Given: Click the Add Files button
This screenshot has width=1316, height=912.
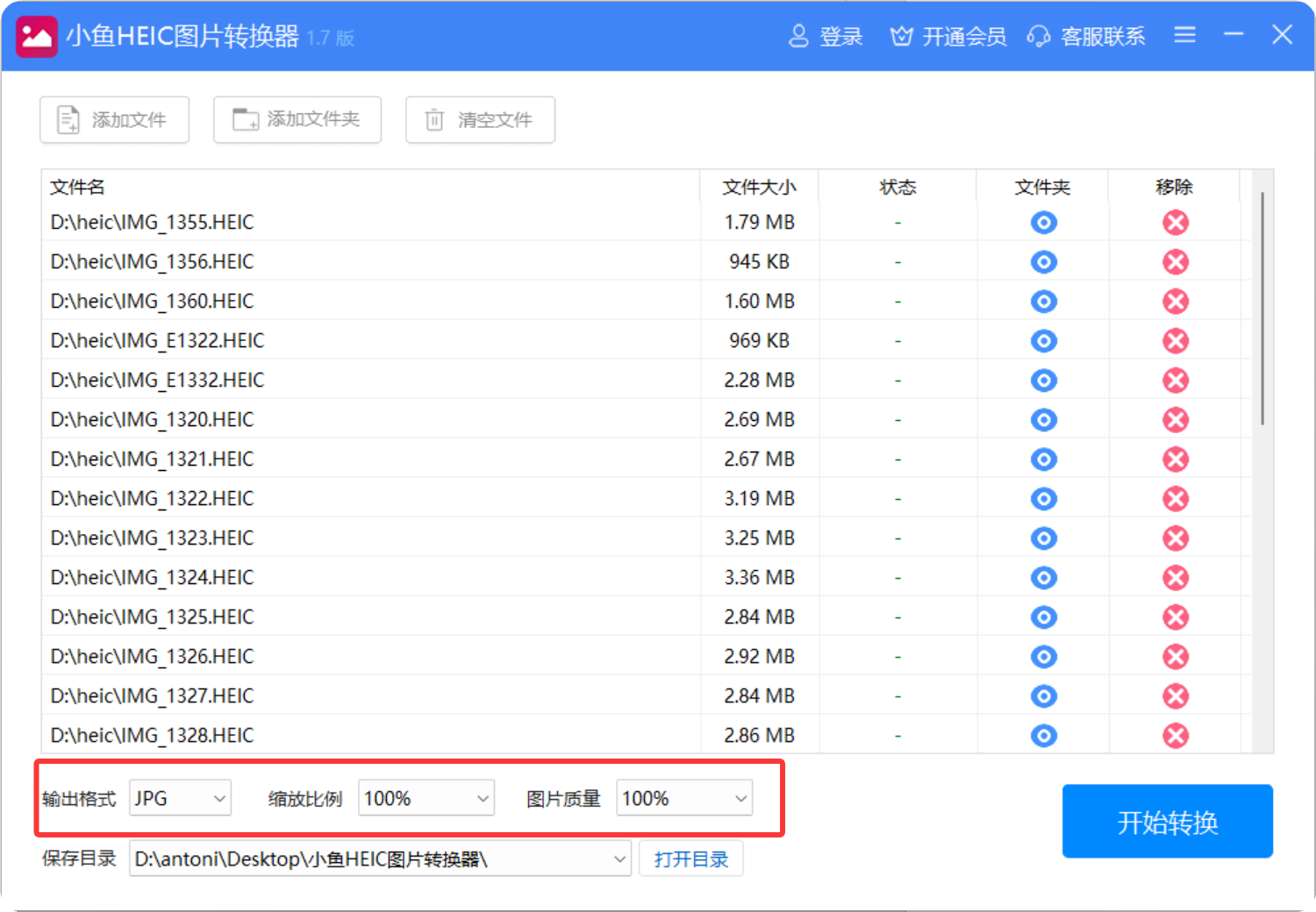Looking at the screenshot, I should point(114,119).
